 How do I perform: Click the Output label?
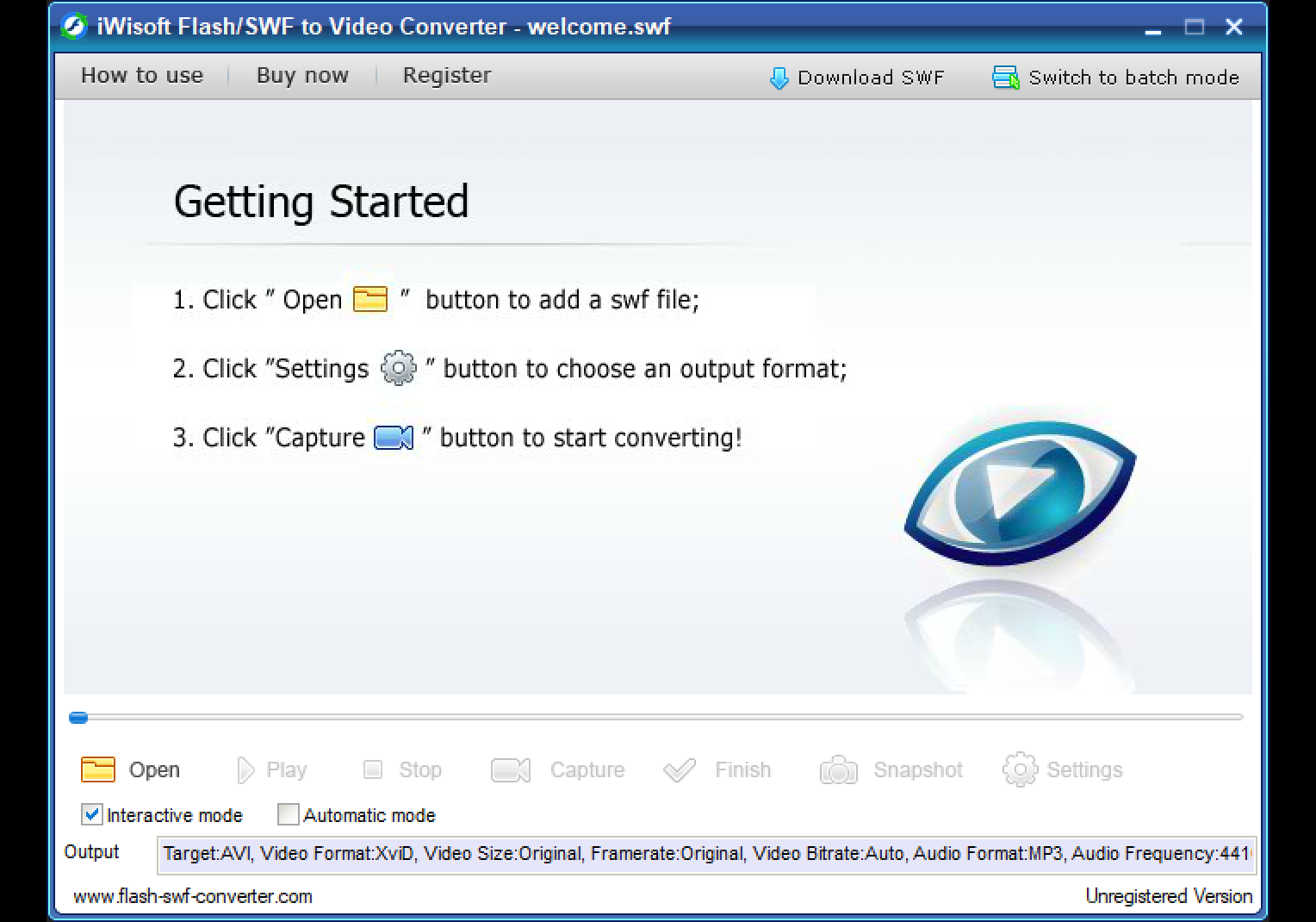[92, 851]
